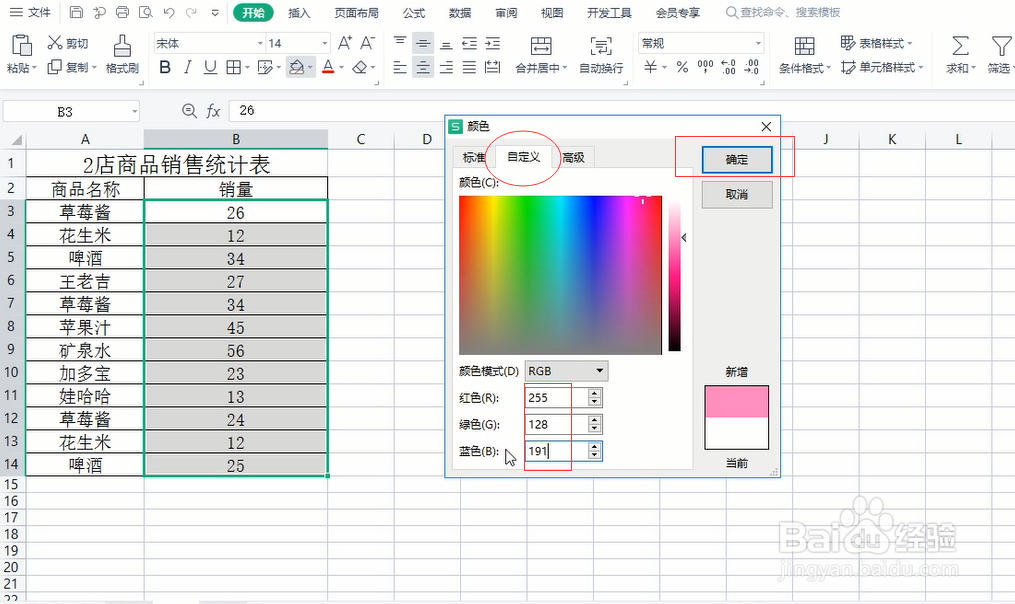1015x604 pixels.
Task: Toggle italic formatting
Action: pos(187,66)
